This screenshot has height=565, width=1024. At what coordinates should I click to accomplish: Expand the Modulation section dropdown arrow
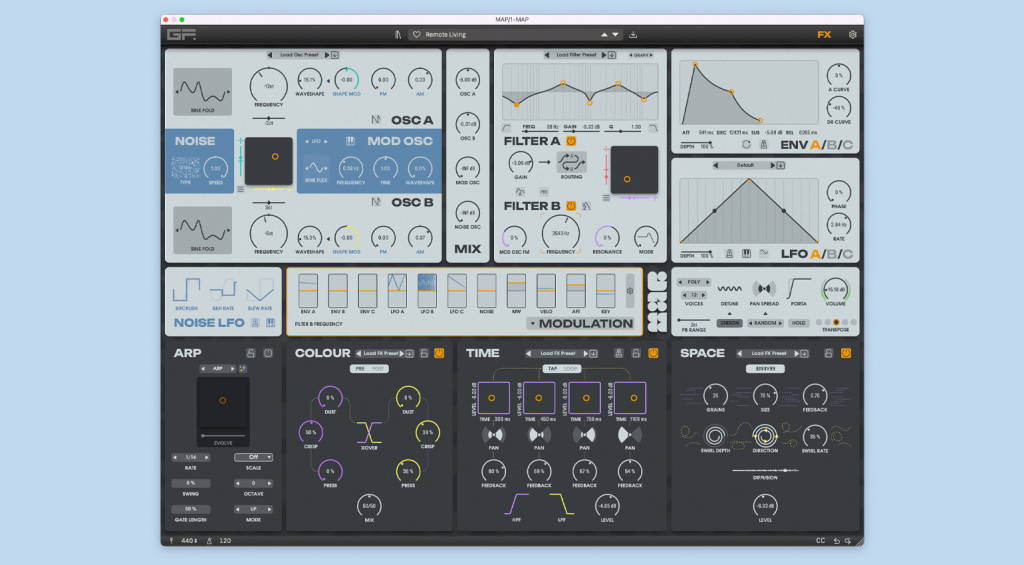pyautogui.click(x=532, y=323)
